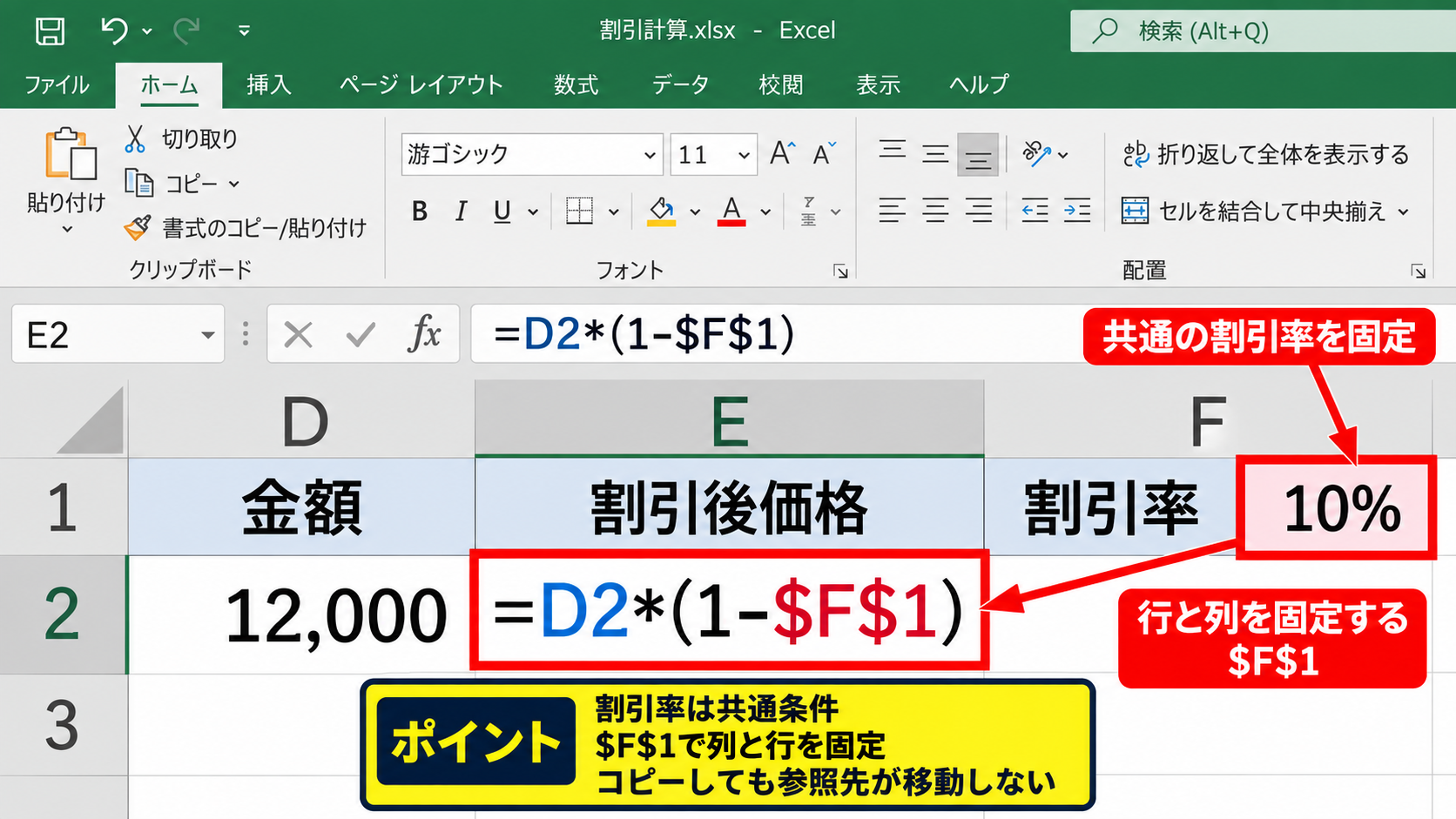
Task: Expand the 貼り付け dropdown arrow
Action: 67,230
